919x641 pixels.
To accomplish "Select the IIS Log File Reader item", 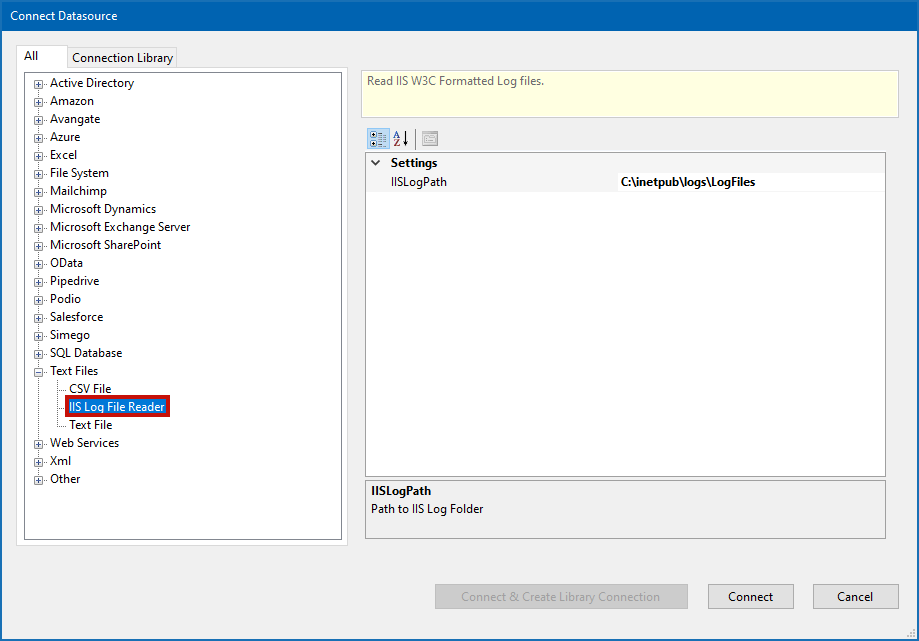I will [x=117, y=407].
